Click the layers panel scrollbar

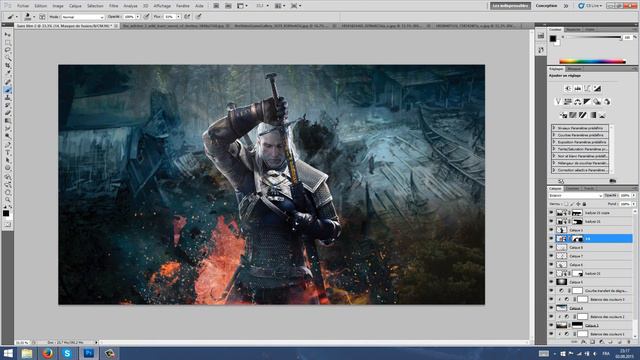pos(635,273)
